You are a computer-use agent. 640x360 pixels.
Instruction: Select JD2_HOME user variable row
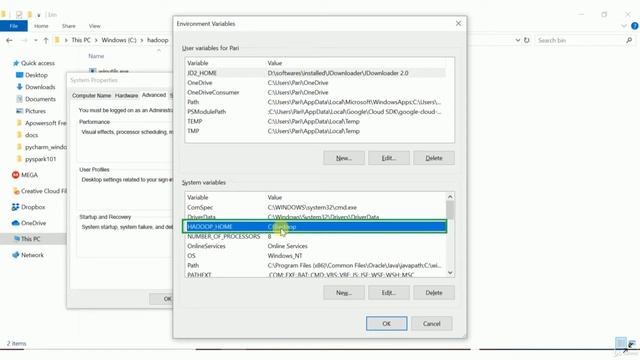point(315,73)
